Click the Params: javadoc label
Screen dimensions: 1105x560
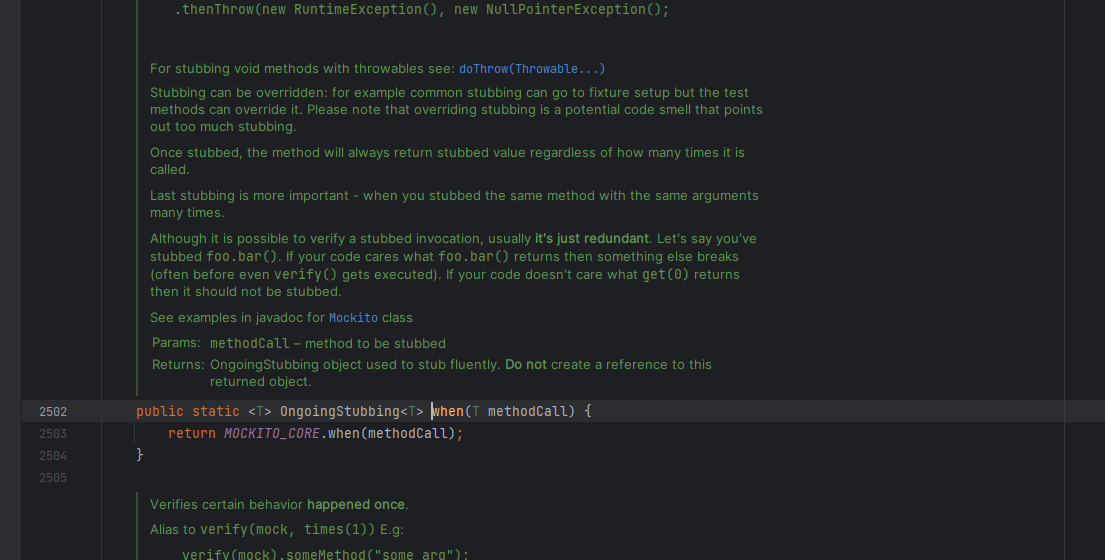tap(176, 343)
